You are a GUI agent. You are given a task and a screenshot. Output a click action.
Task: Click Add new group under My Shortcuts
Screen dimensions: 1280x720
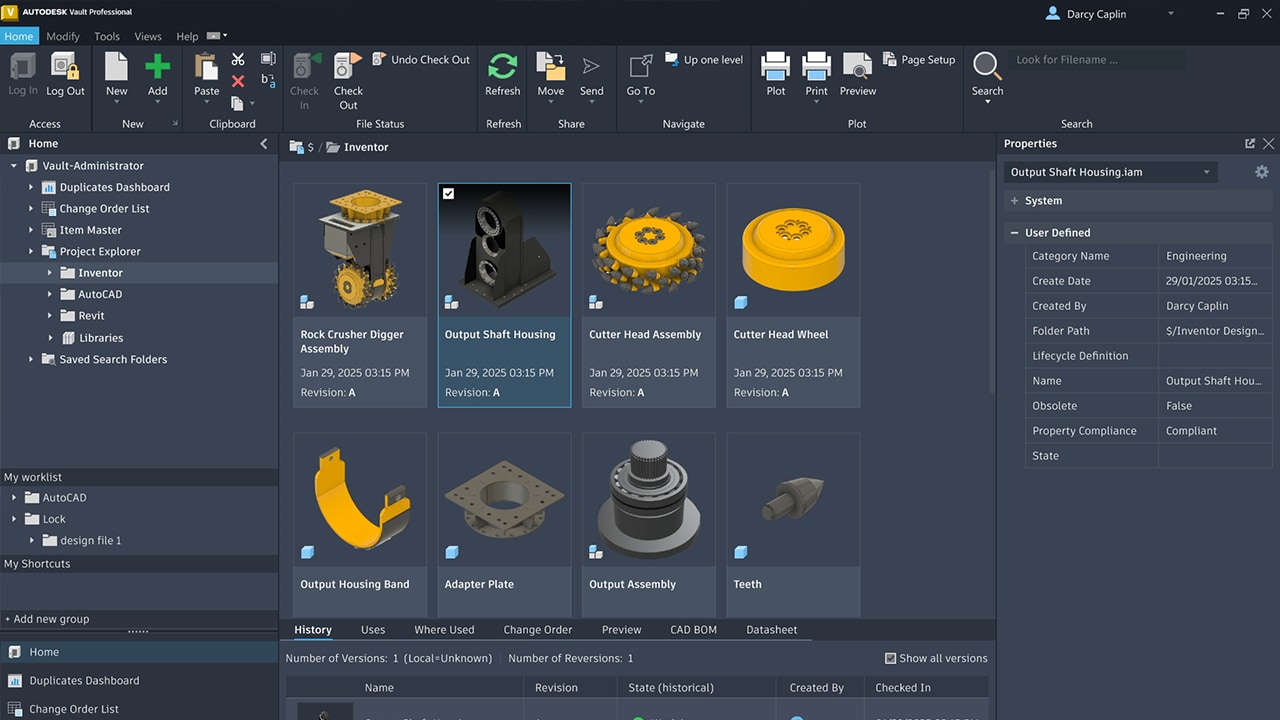pyautogui.click(x=47, y=619)
